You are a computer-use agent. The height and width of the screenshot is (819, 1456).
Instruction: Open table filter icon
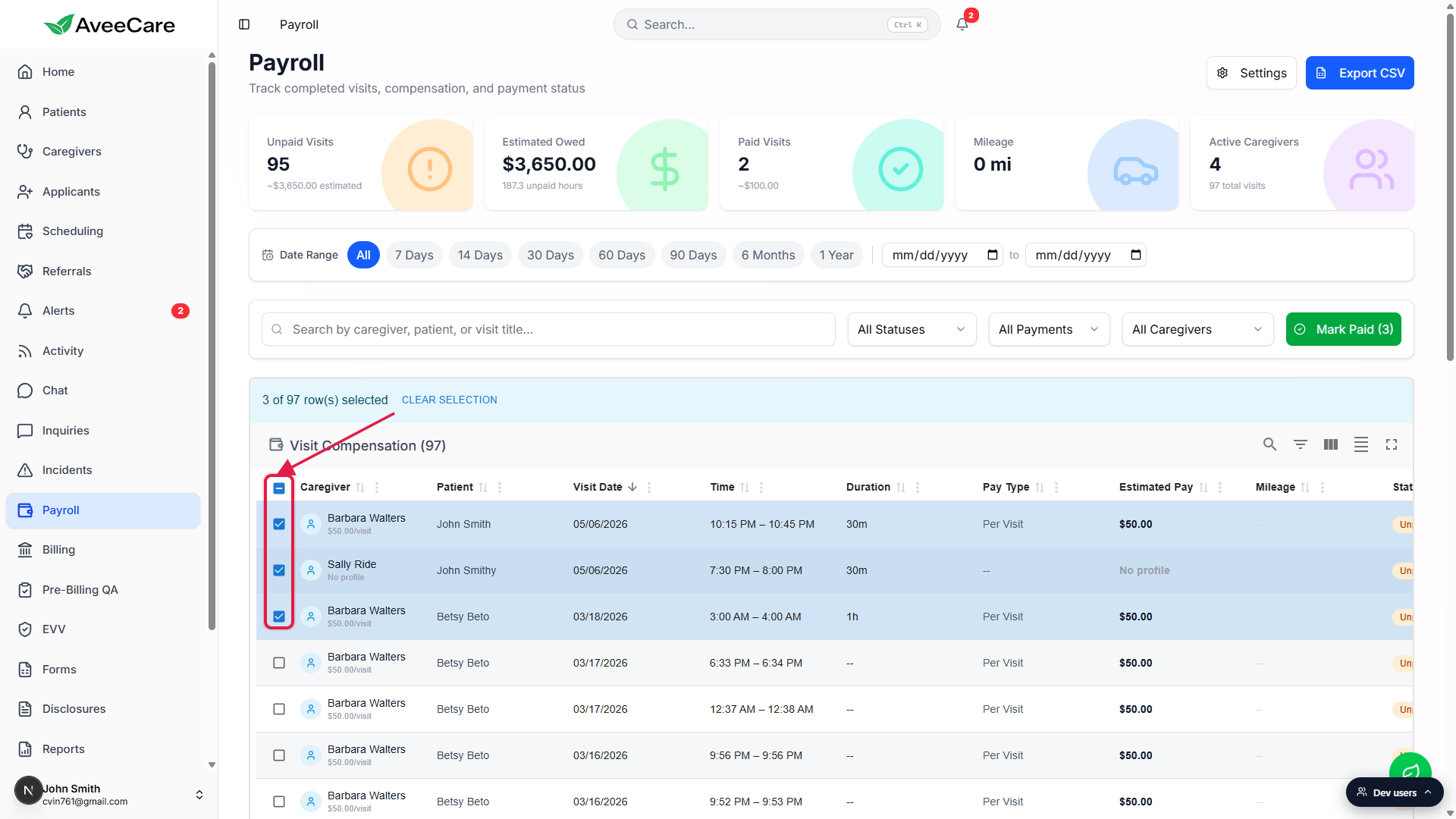pos(1300,444)
